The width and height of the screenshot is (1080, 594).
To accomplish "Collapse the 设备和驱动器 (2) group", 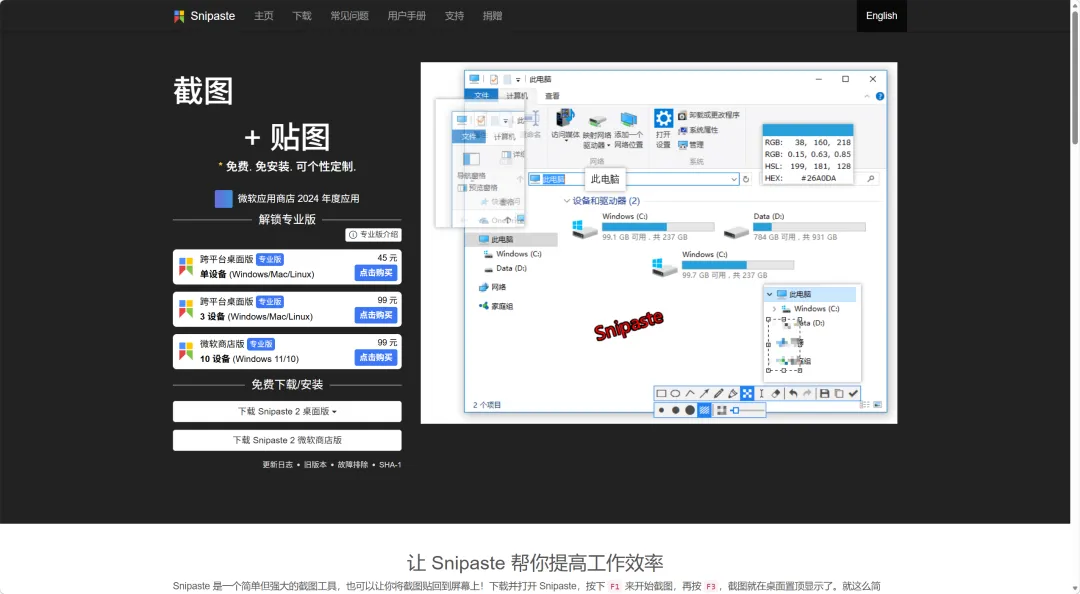I will (x=567, y=201).
